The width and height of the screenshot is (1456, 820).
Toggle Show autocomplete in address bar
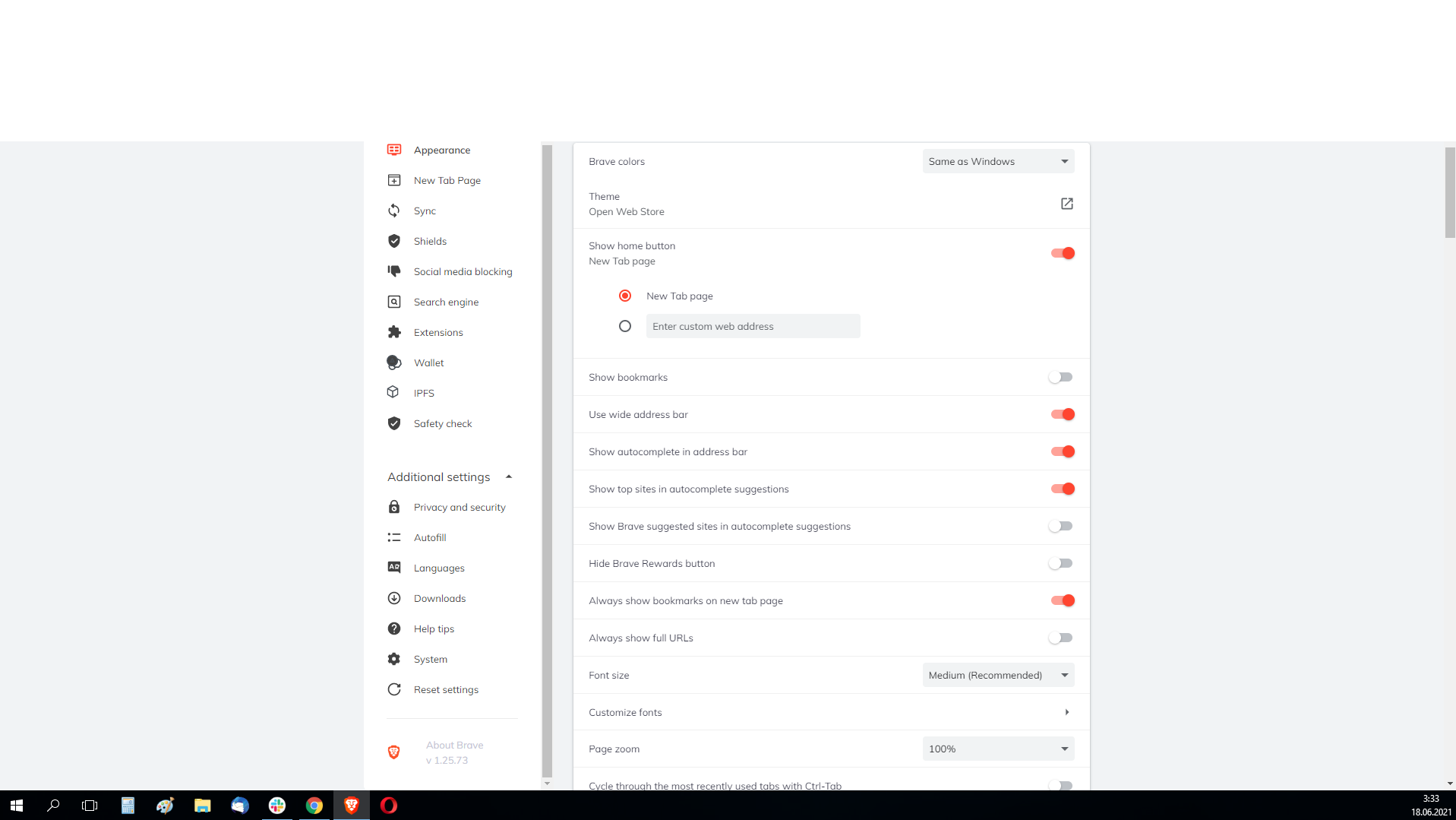tap(1062, 451)
